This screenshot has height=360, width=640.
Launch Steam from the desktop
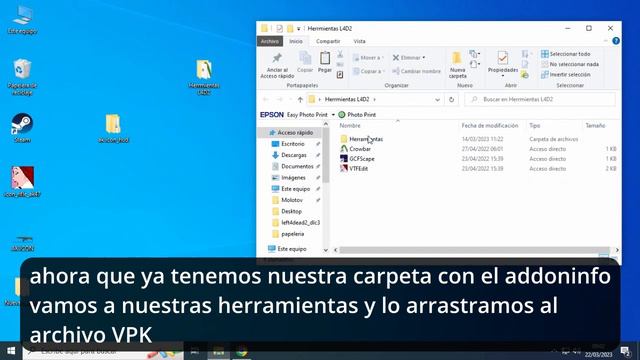[22, 128]
